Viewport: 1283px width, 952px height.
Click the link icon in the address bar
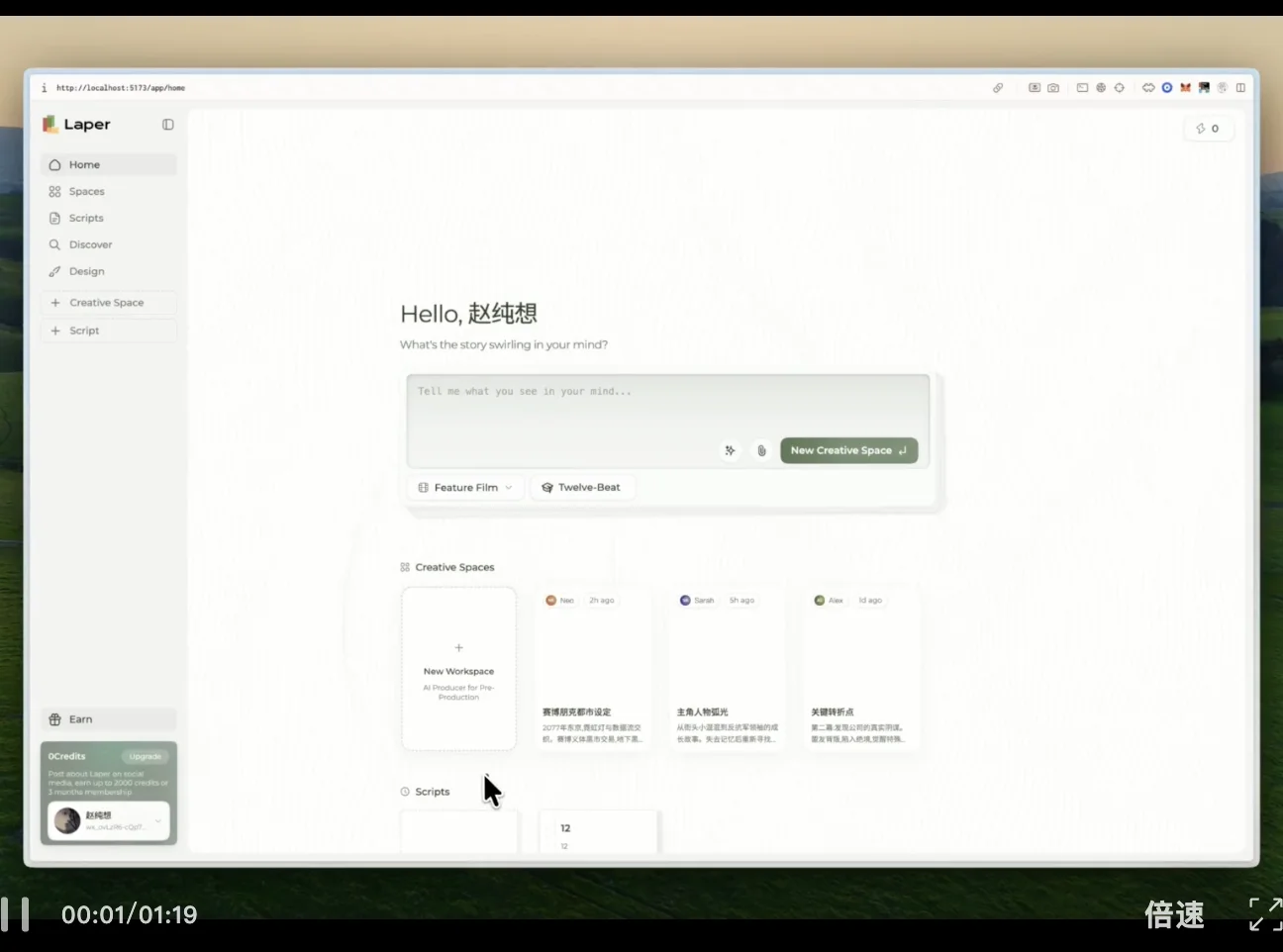click(998, 88)
